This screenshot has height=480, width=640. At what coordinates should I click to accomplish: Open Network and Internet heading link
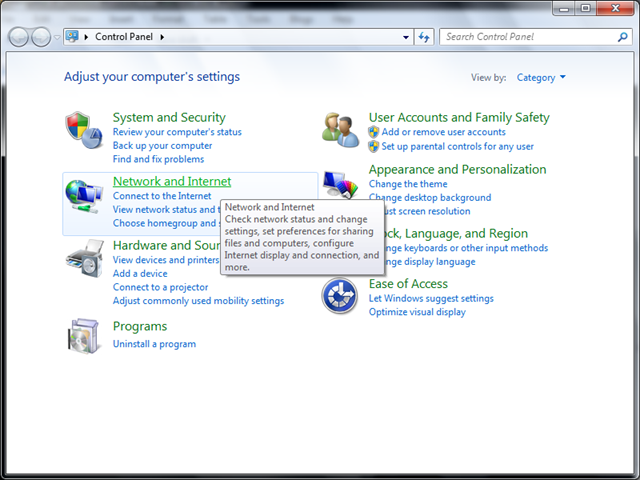click(x=172, y=181)
